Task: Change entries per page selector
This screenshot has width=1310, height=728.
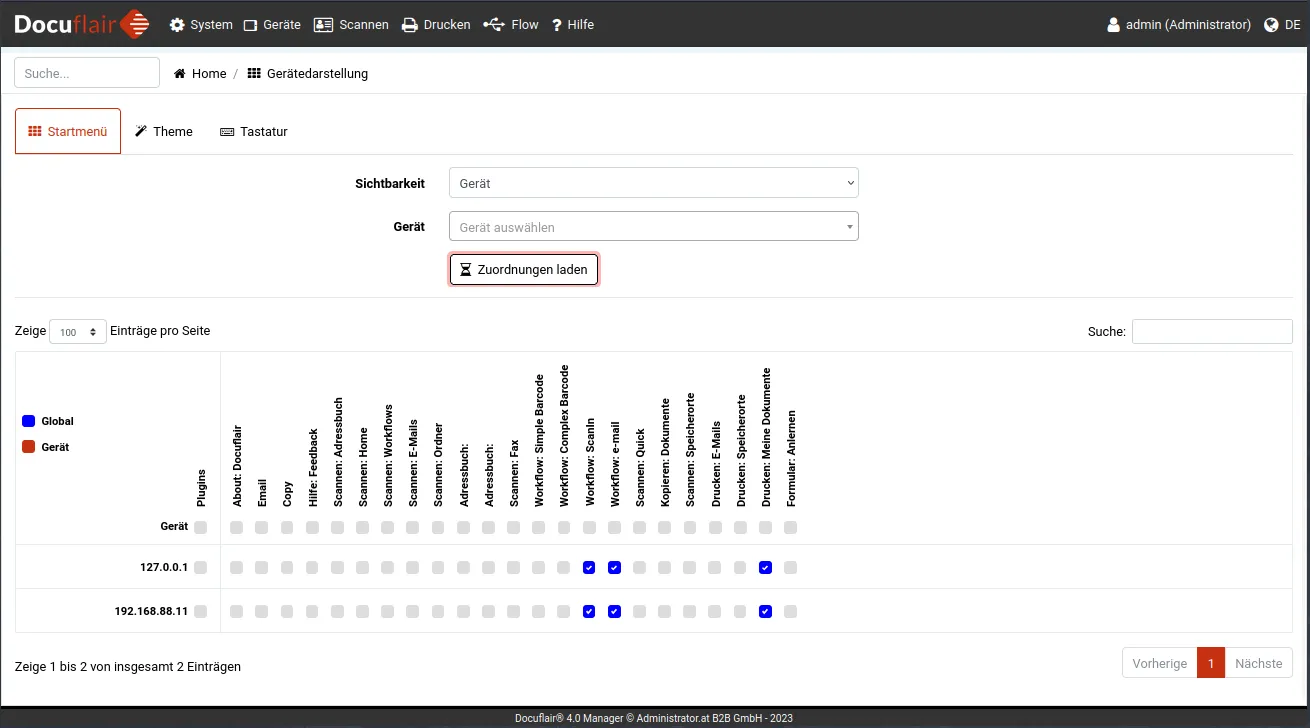Action: click(78, 332)
